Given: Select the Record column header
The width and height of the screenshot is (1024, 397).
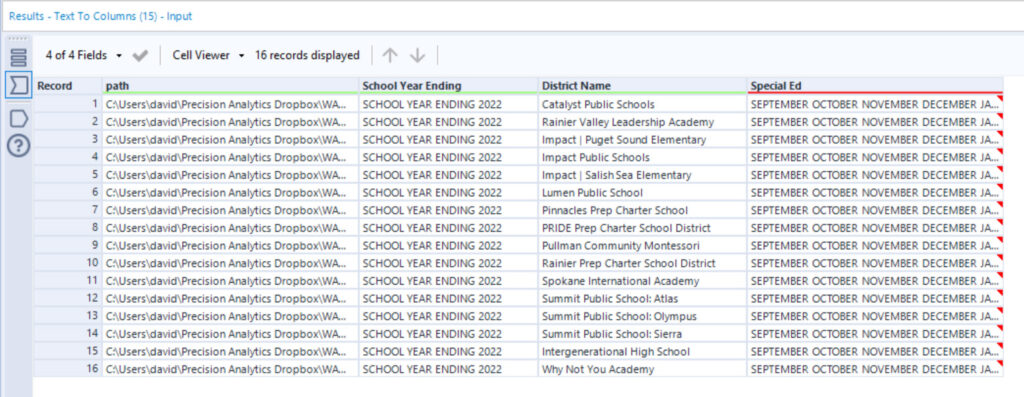Looking at the screenshot, I should click(x=67, y=86).
